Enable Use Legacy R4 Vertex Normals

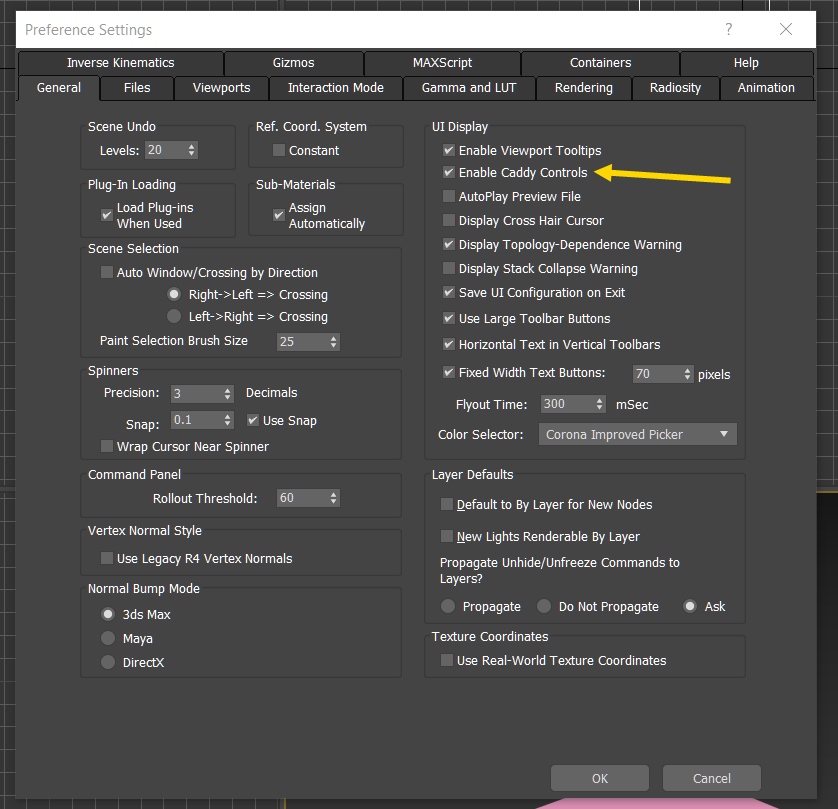click(107, 558)
